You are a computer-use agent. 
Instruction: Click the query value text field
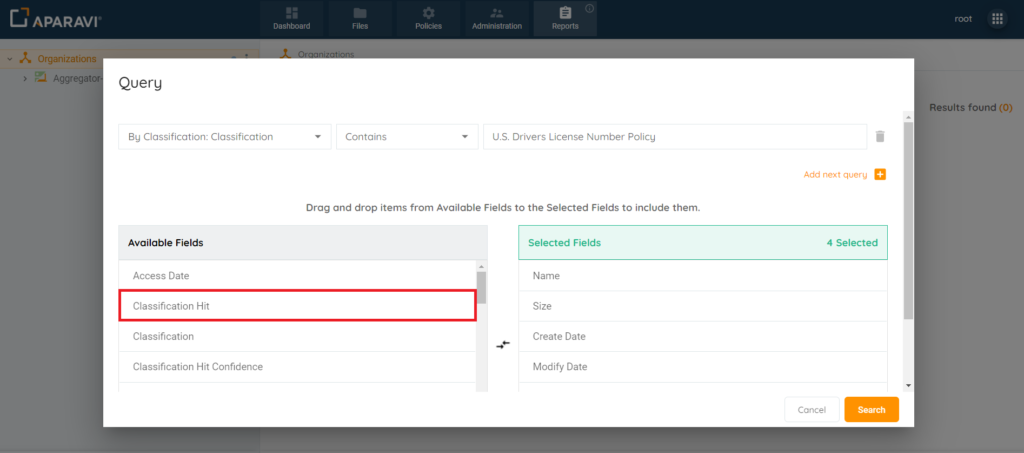pos(674,137)
